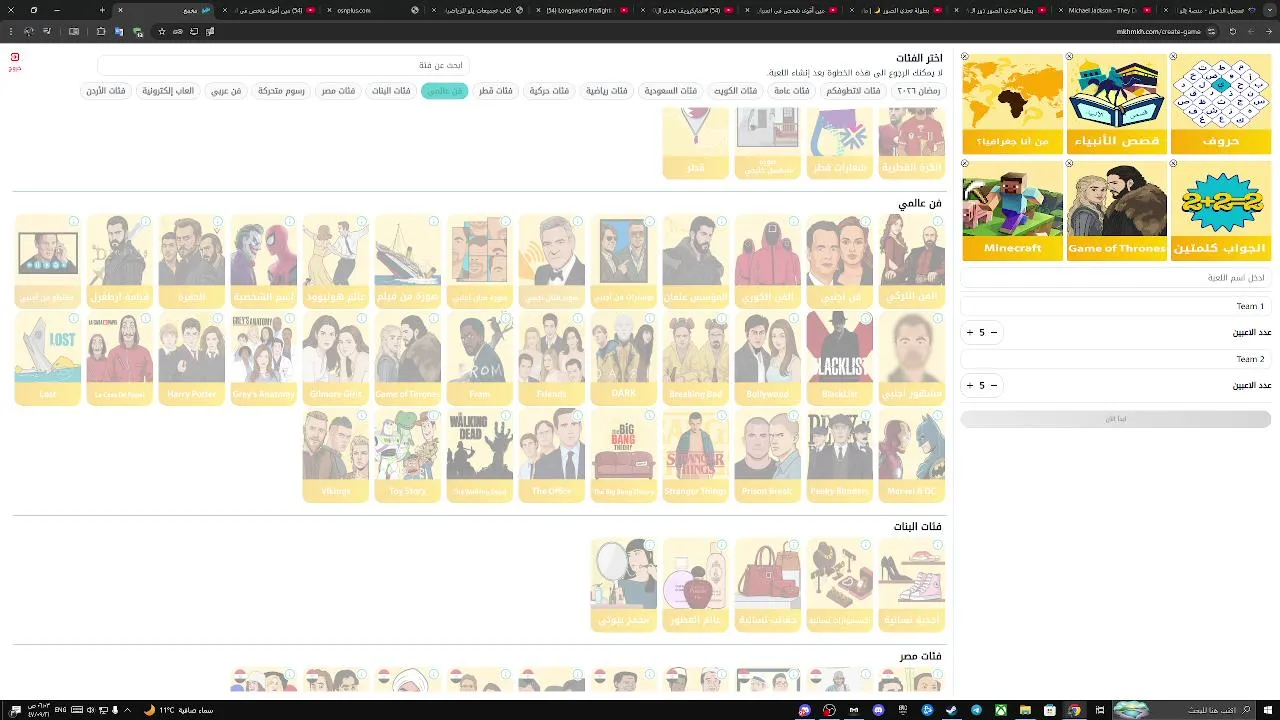The height and width of the screenshot is (720, 1280).
Task: Choose the Friends category card
Action: click(551, 358)
